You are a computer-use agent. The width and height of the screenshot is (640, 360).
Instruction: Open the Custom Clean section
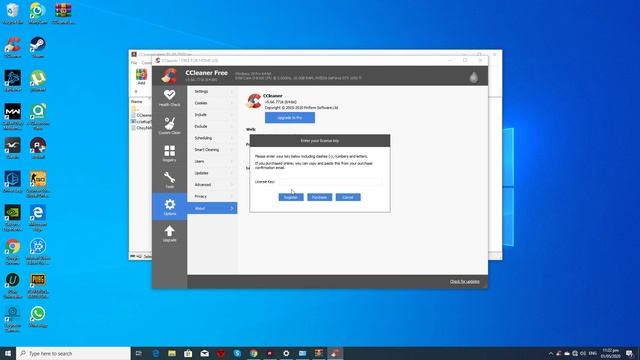click(x=169, y=126)
